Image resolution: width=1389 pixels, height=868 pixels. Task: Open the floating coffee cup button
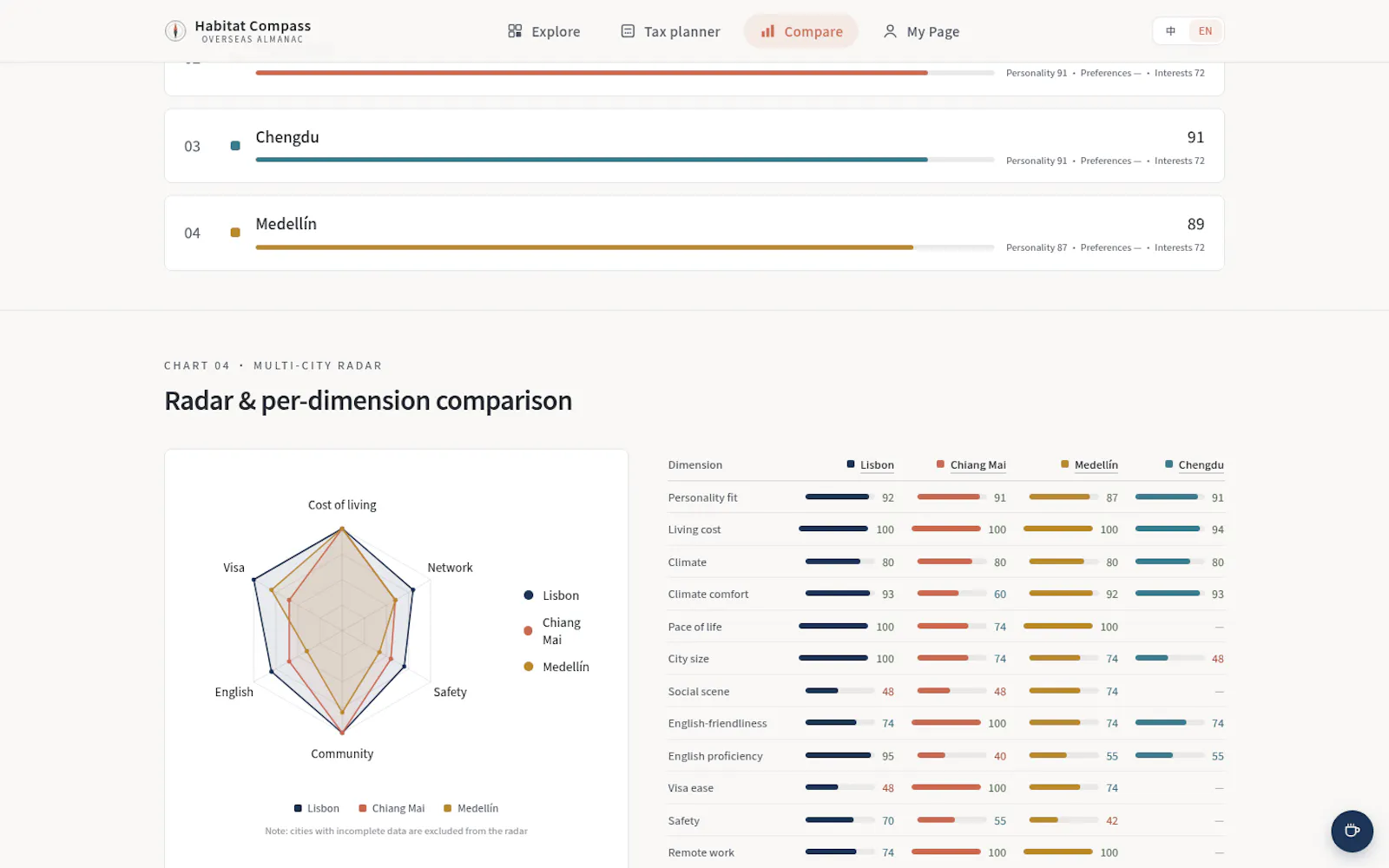(x=1352, y=831)
